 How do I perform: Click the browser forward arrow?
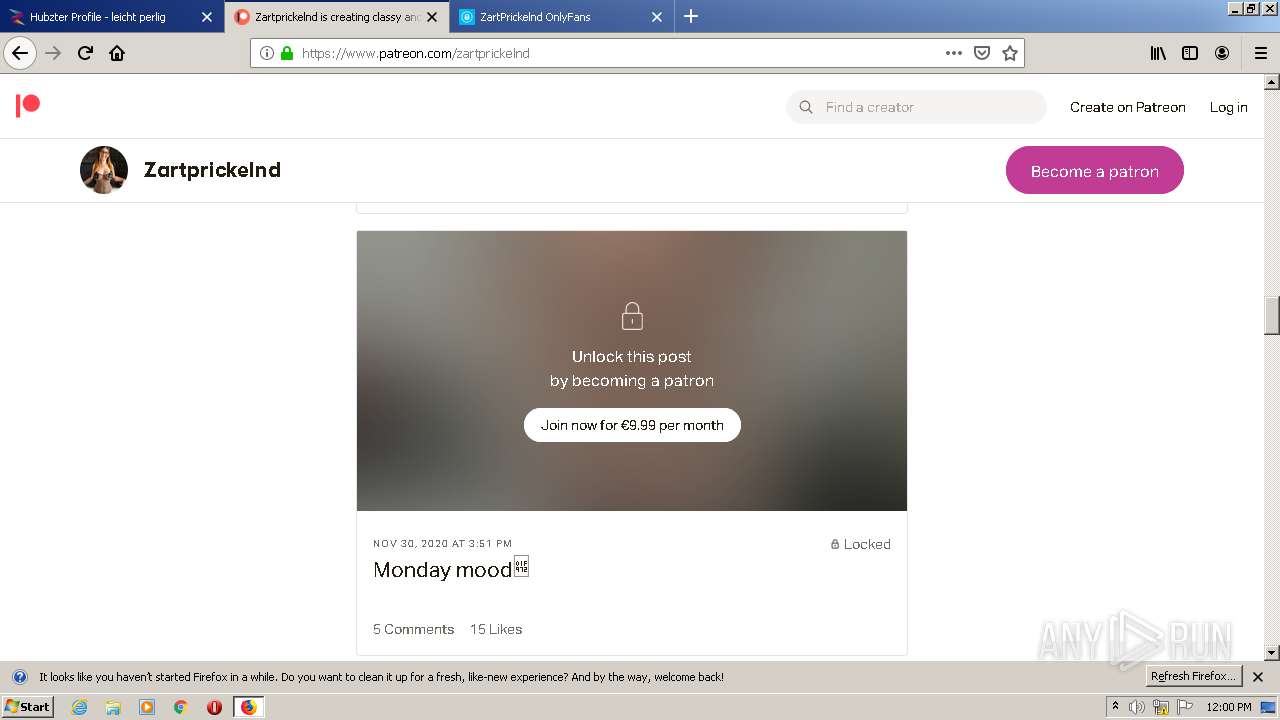pyautogui.click(x=54, y=53)
